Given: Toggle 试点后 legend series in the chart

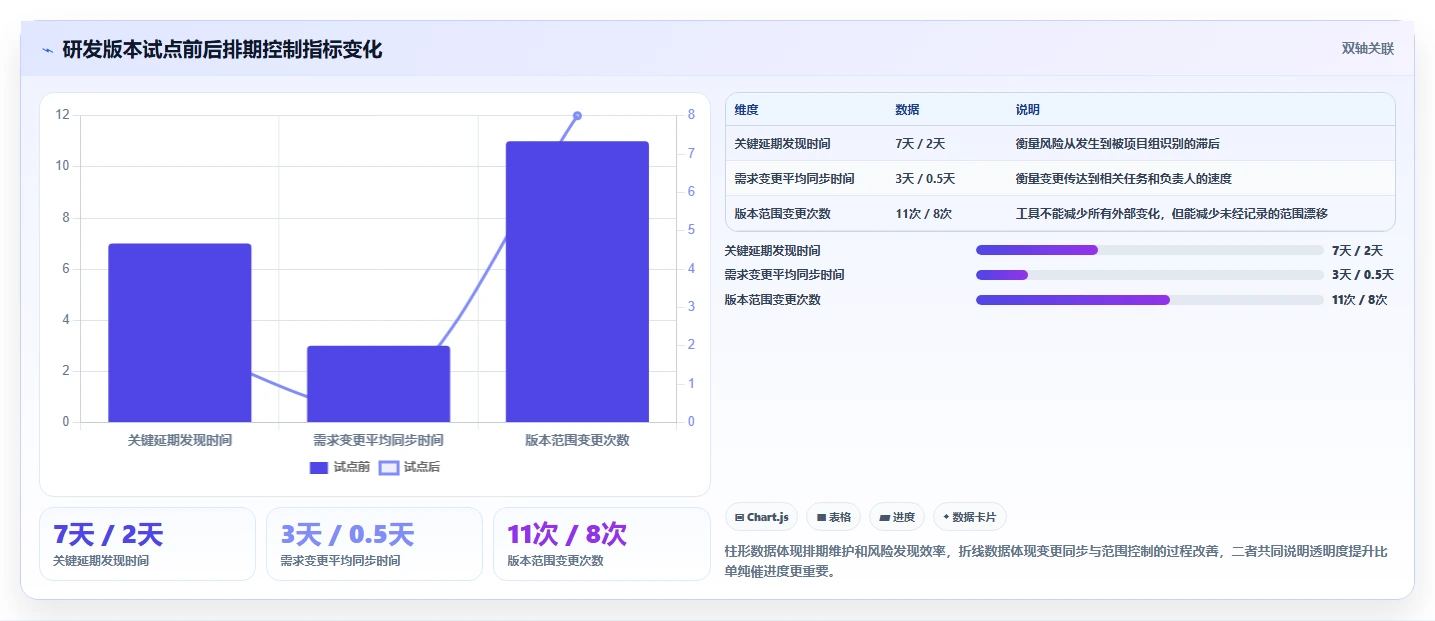Looking at the screenshot, I should pyautogui.click(x=410, y=467).
